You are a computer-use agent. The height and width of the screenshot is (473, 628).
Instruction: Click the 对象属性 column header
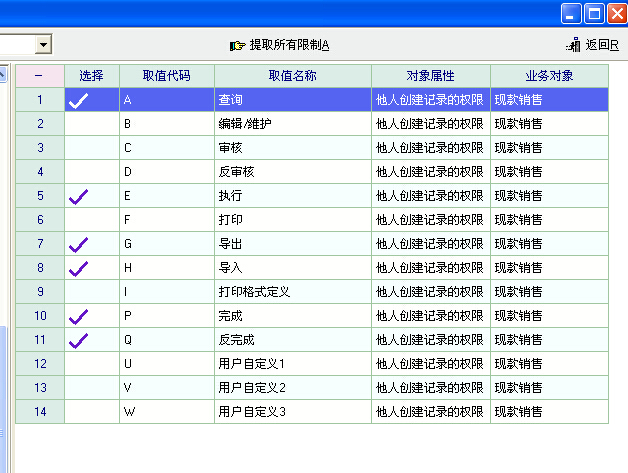click(x=430, y=76)
